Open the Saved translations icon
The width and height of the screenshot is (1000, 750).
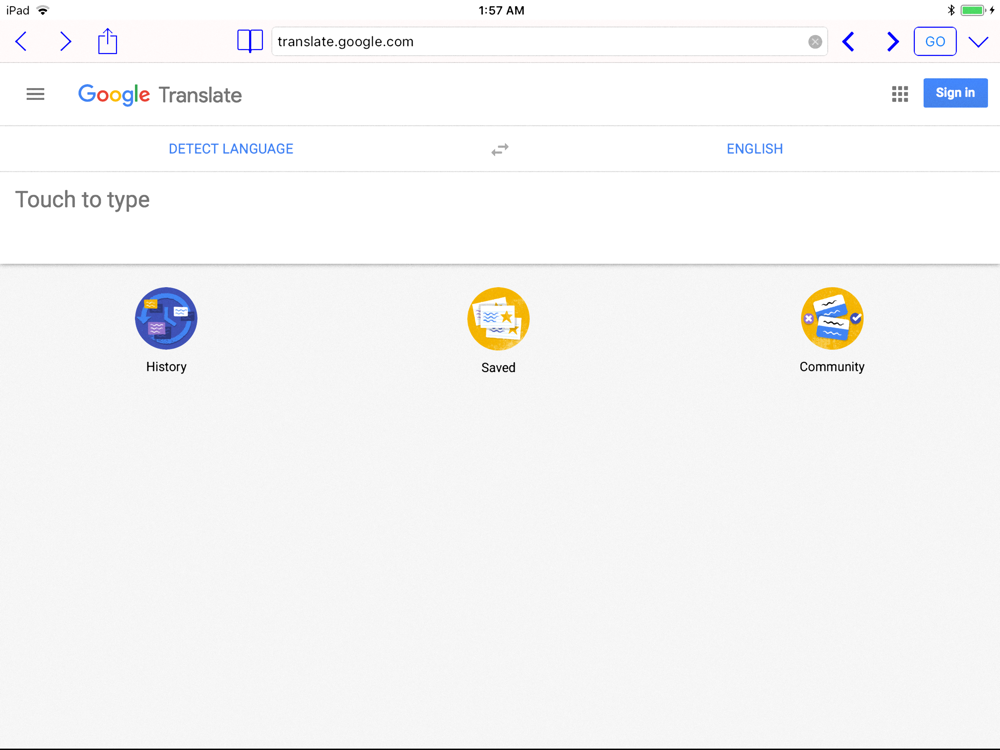click(498, 319)
